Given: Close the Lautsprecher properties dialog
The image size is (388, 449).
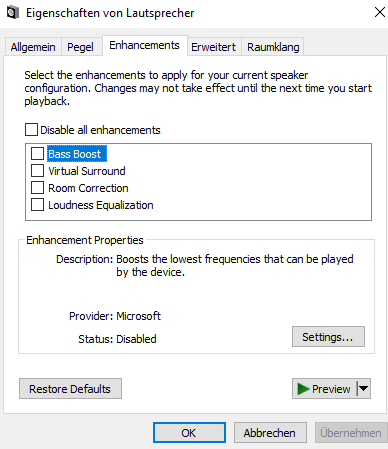Looking at the screenshot, I should [x=379, y=12].
